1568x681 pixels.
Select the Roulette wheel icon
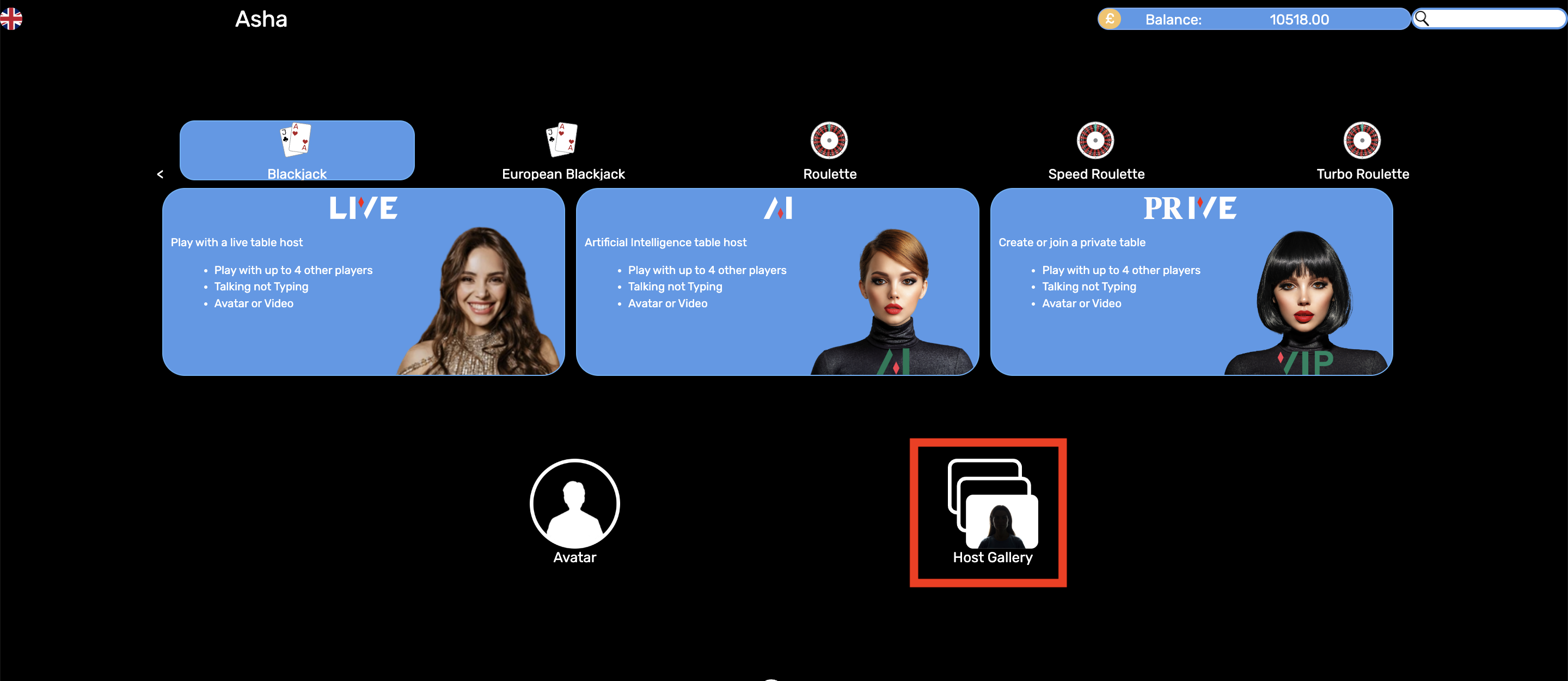829,140
